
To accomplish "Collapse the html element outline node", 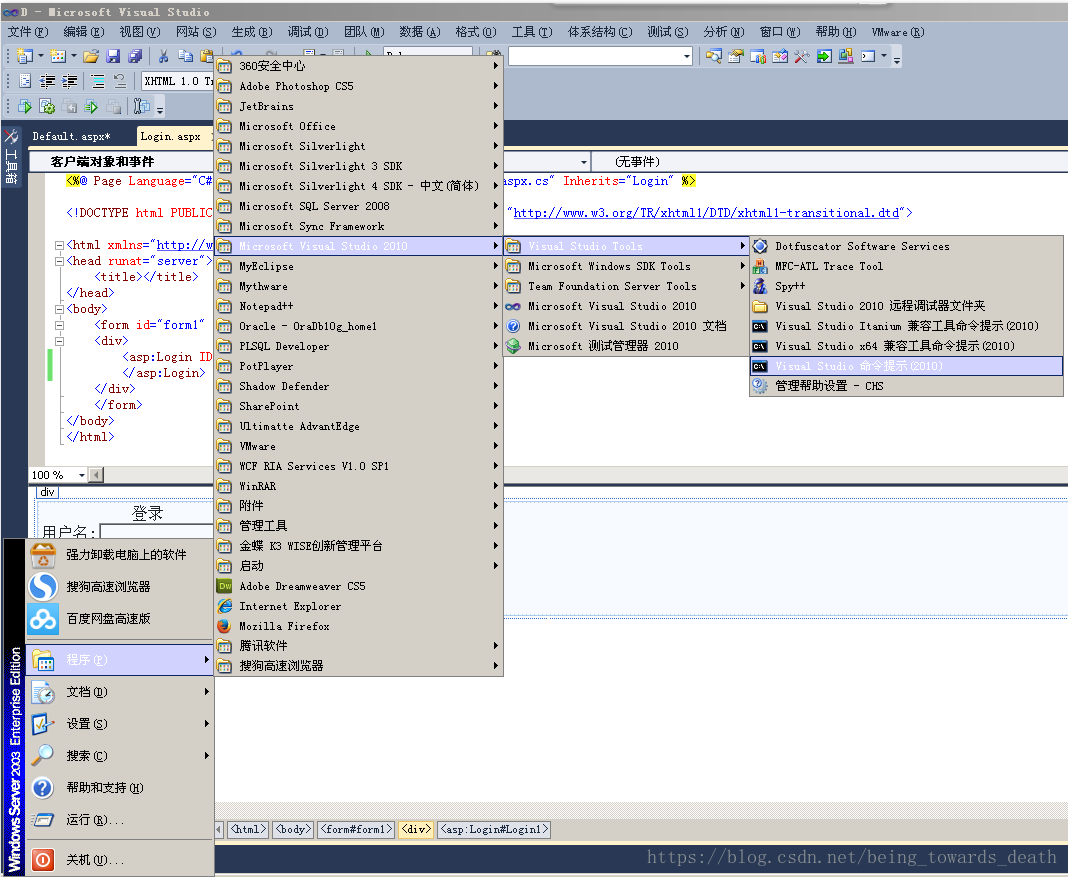I will click(x=59, y=245).
